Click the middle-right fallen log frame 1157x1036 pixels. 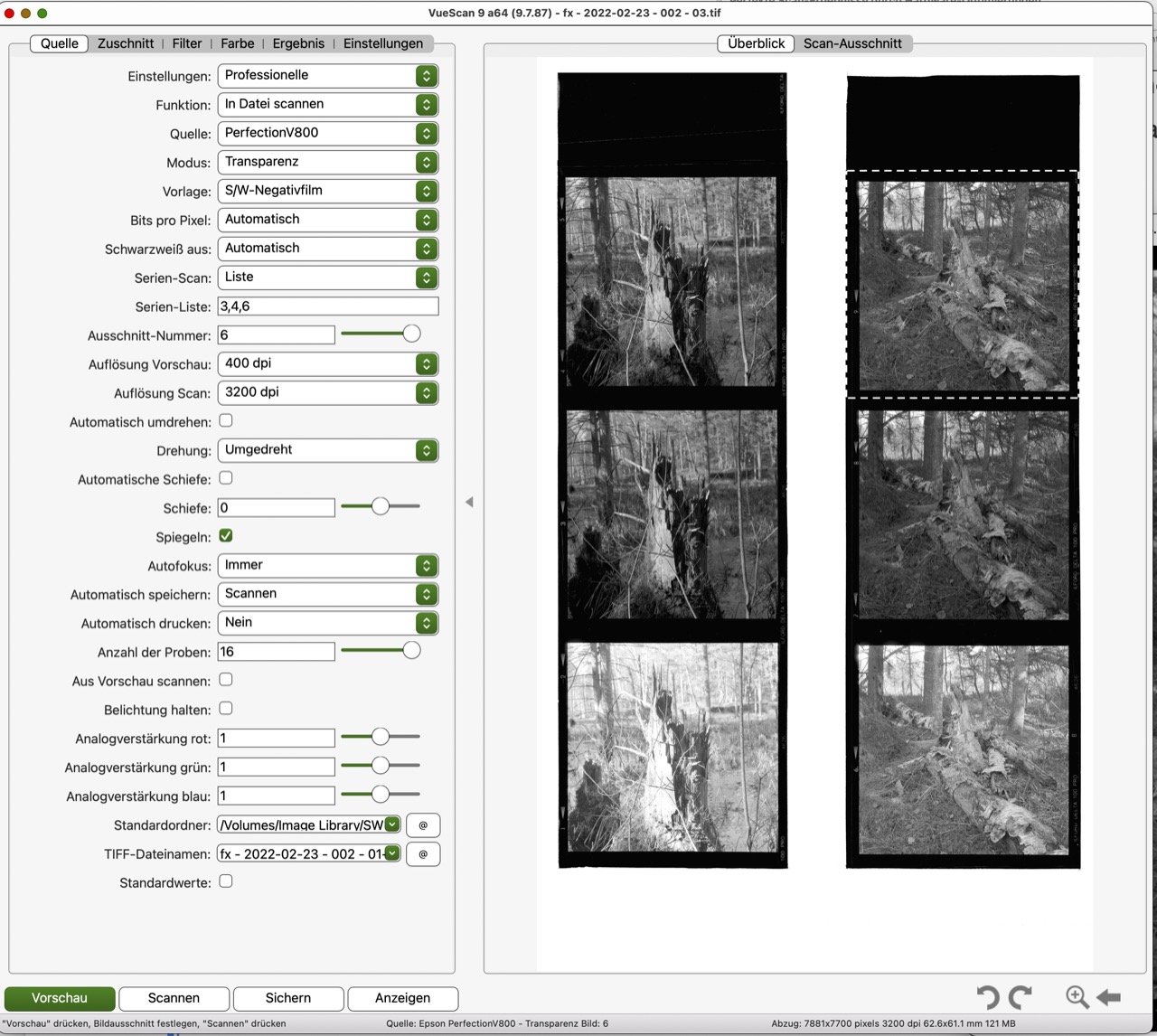(x=963, y=514)
